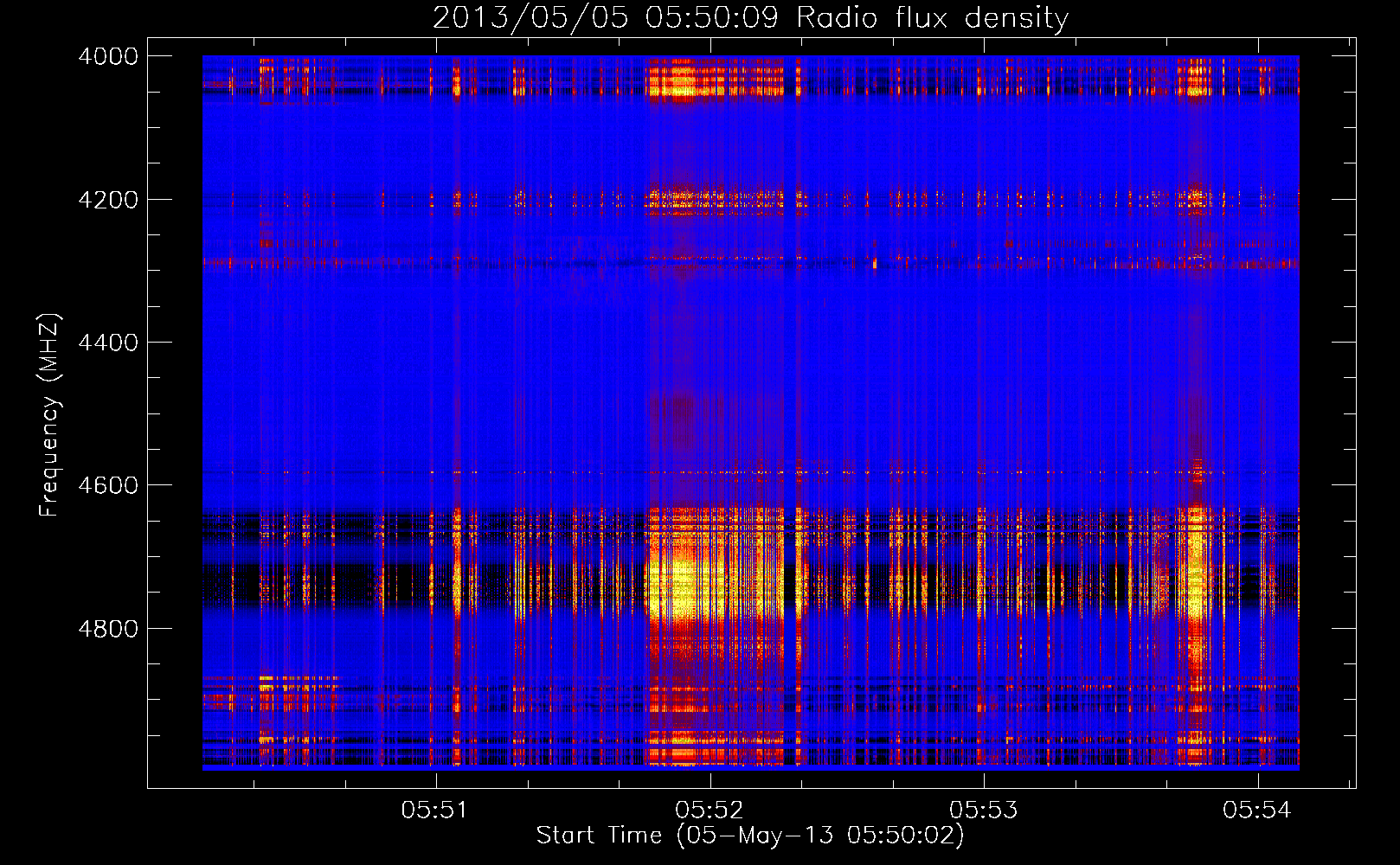The width and height of the screenshot is (1400, 865).
Task: Click the 4000 frequency axis label
Action: click(108, 56)
